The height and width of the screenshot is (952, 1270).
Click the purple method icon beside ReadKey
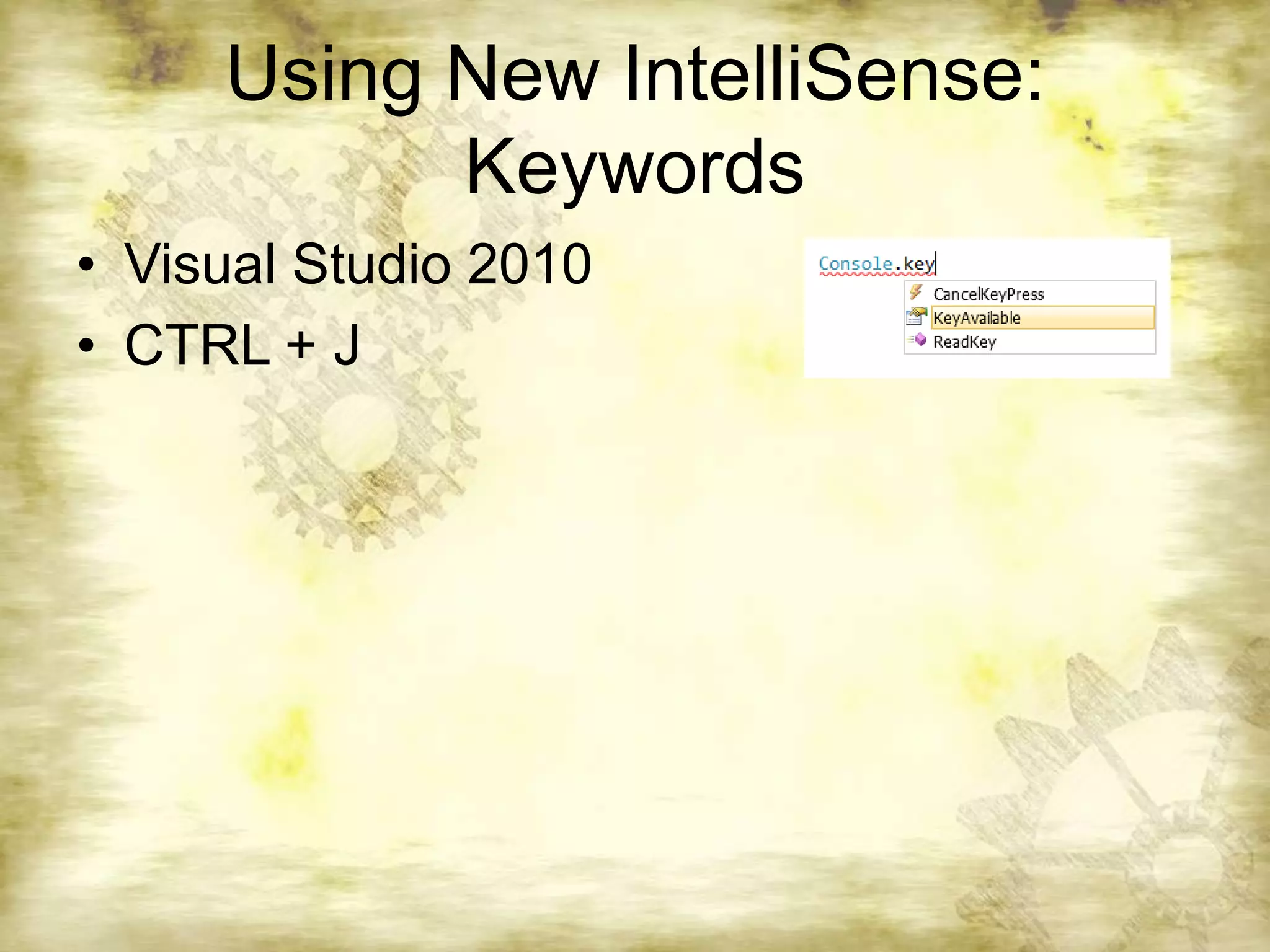(918, 340)
